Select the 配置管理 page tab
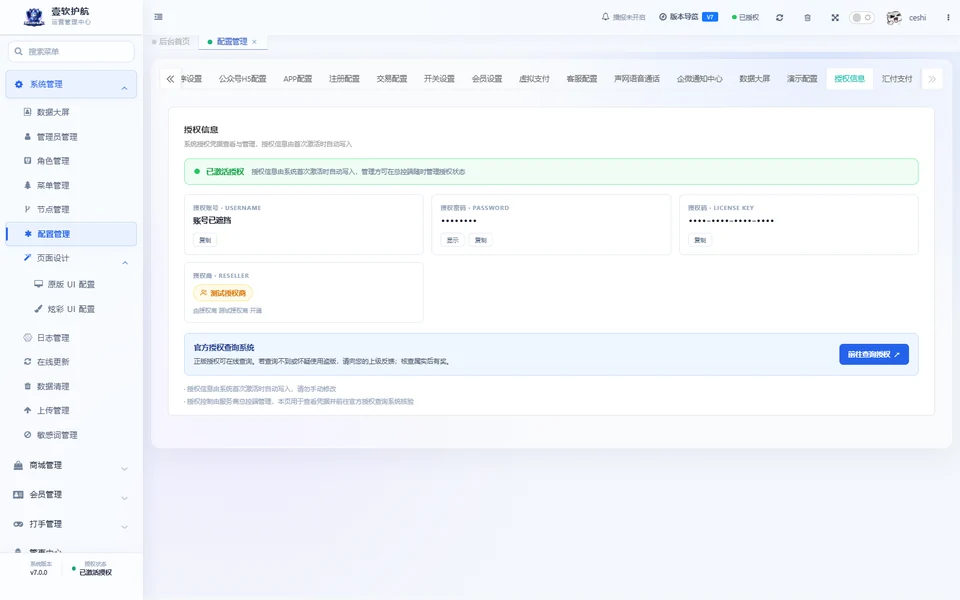This screenshot has height=600, width=960. coord(232,42)
